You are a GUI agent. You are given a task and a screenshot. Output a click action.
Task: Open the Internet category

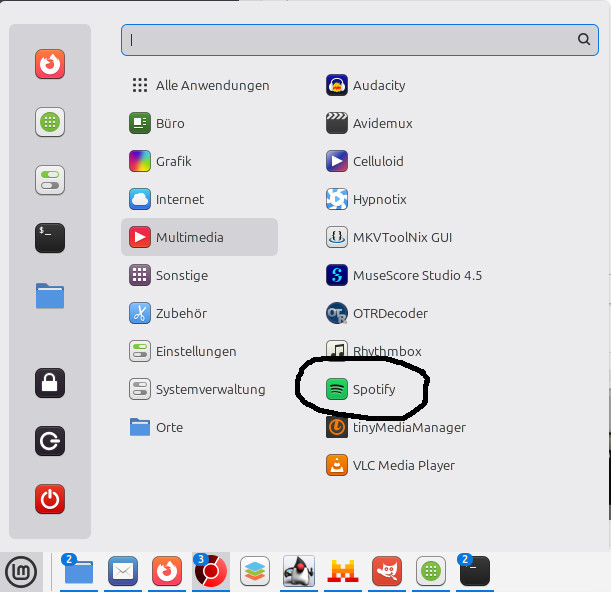(179, 199)
